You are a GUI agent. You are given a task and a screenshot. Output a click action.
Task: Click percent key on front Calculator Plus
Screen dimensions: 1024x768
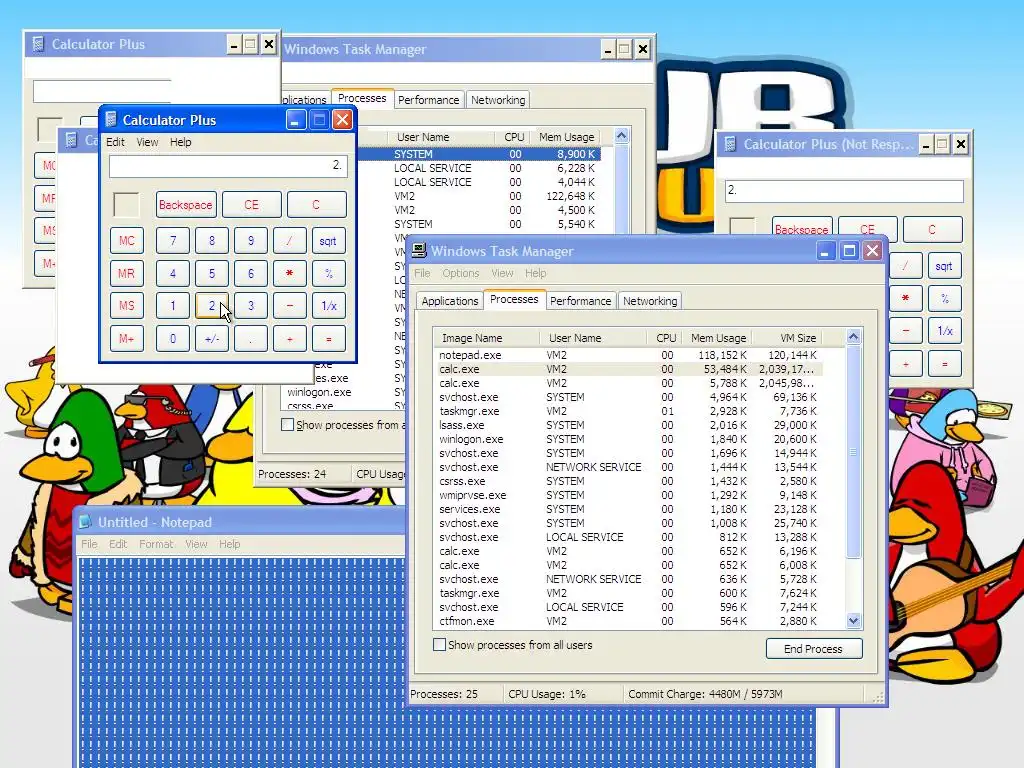328,273
